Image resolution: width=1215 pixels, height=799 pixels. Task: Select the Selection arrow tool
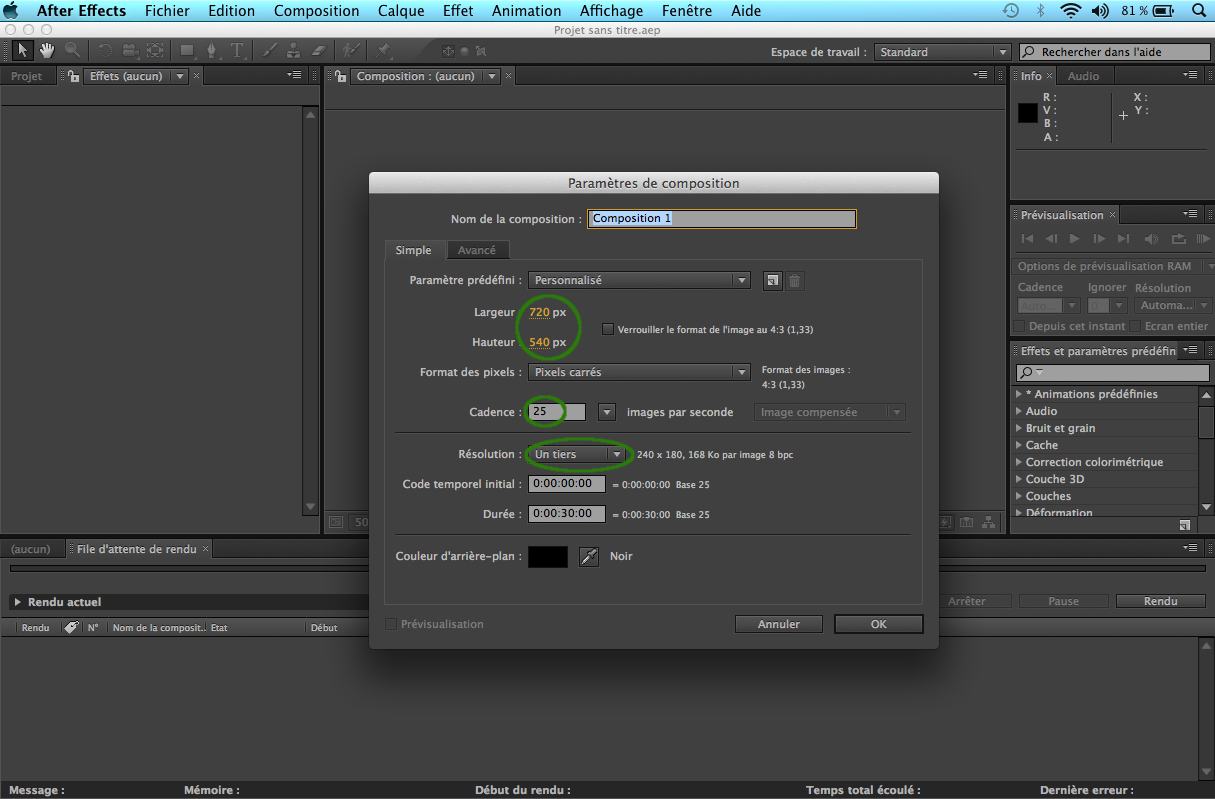click(23, 51)
